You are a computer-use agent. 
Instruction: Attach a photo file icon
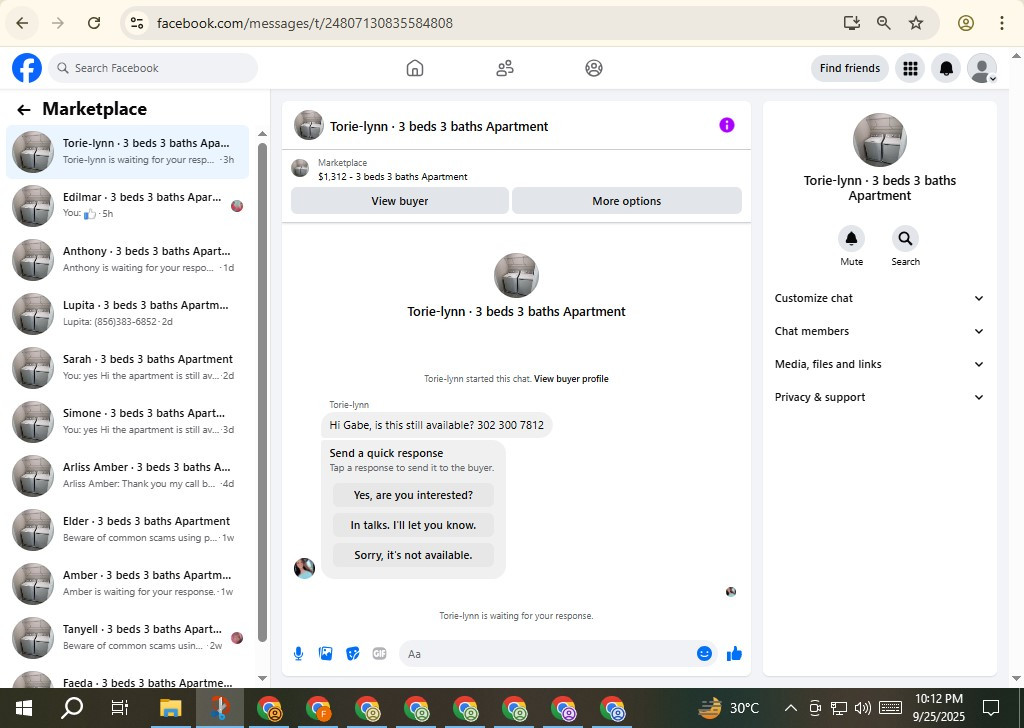click(x=325, y=654)
